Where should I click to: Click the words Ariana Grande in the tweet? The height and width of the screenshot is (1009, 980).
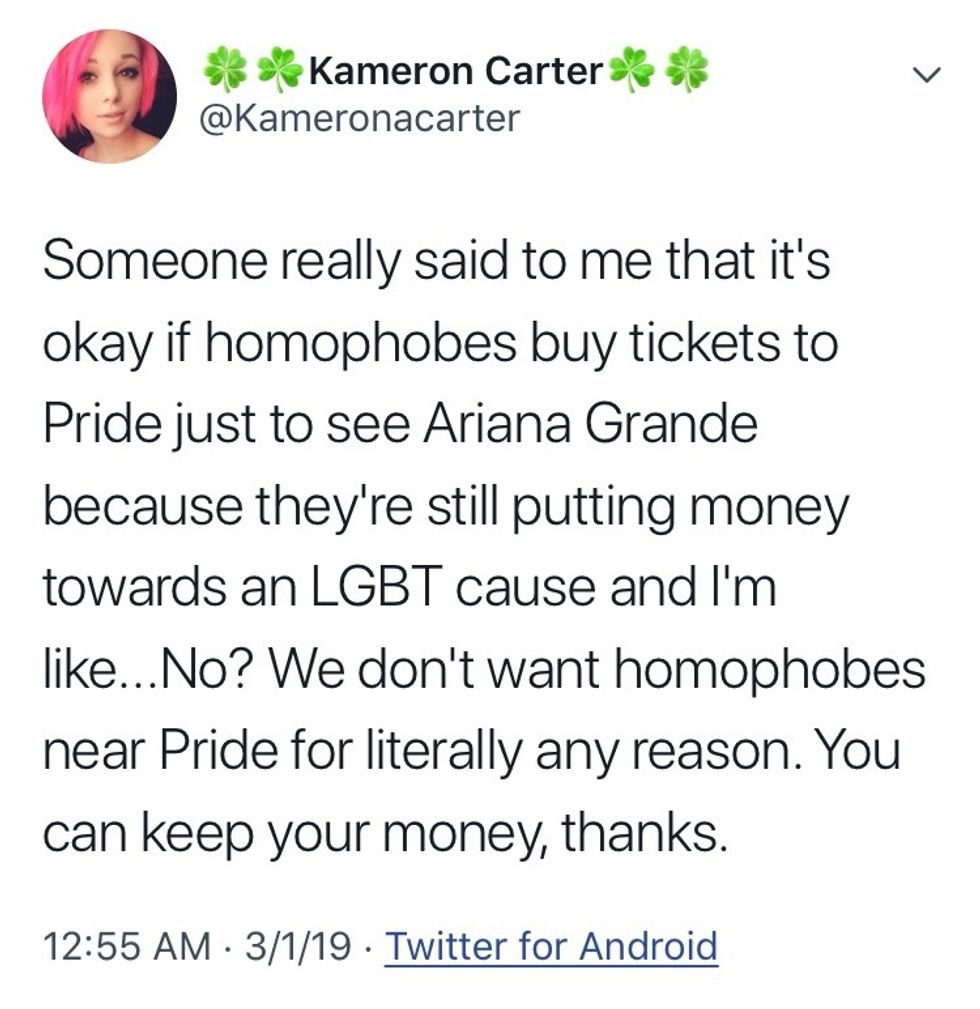click(589, 426)
